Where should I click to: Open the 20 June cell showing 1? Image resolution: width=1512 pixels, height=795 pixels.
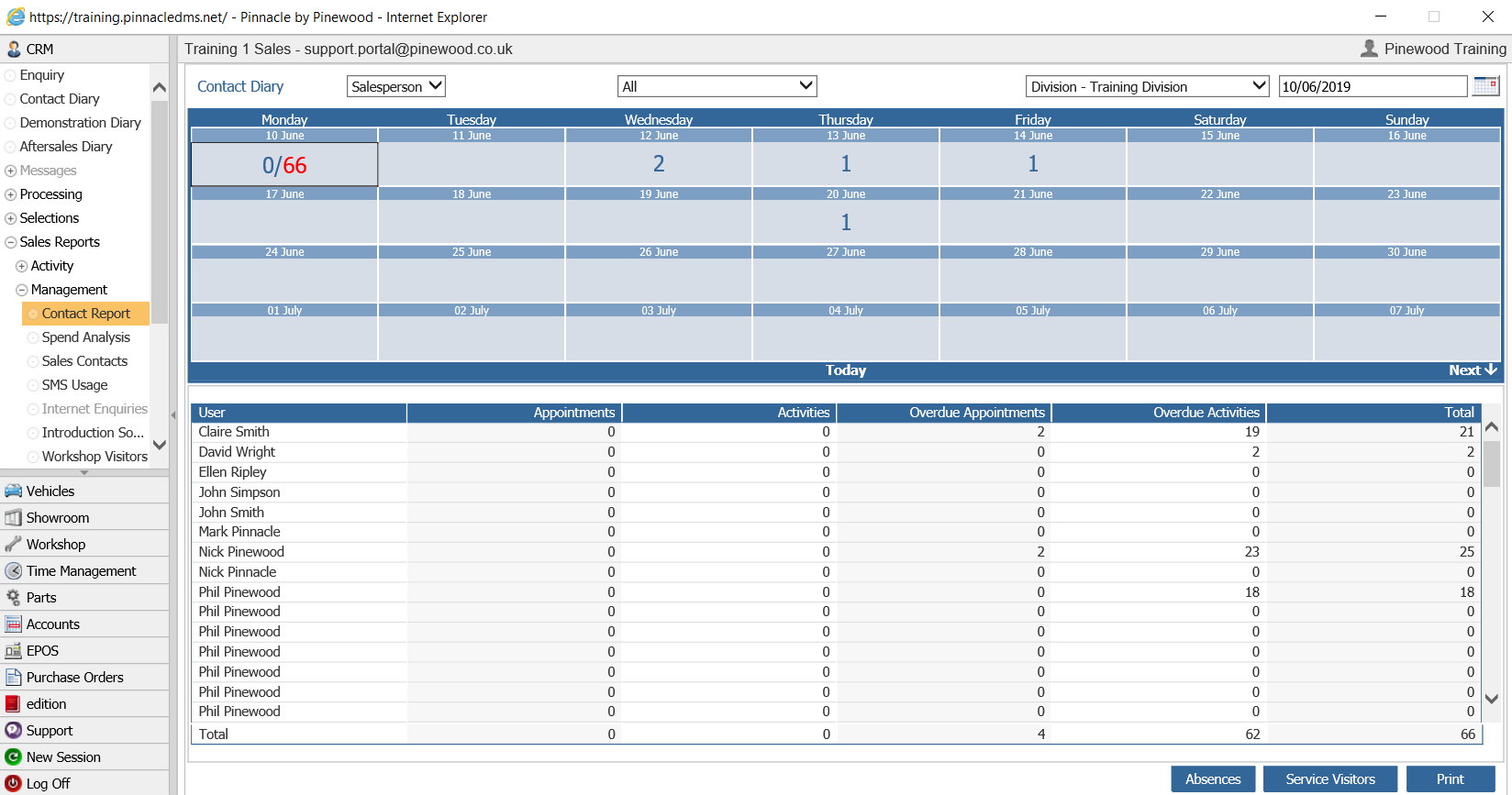[x=846, y=223]
